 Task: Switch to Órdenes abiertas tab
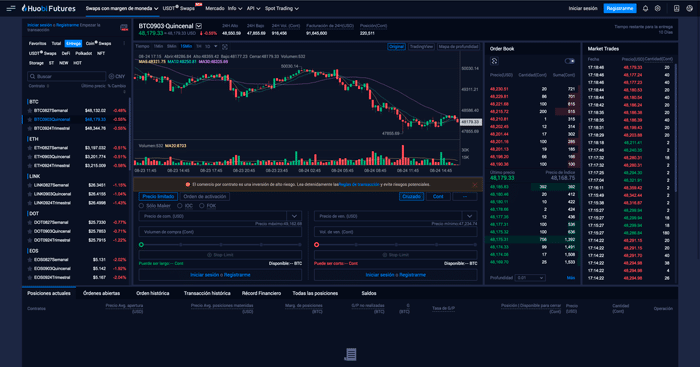101,293
